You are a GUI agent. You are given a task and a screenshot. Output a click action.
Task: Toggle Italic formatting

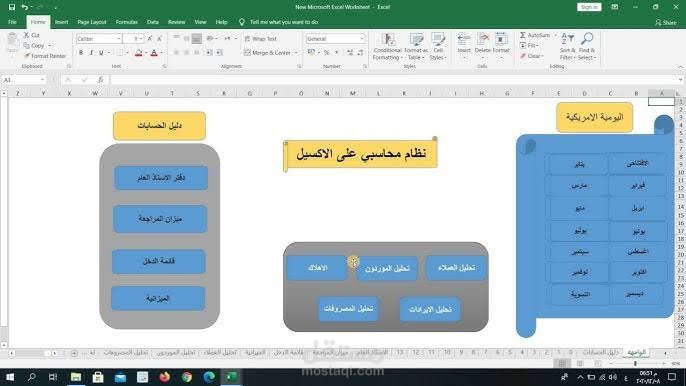pos(91,53)
